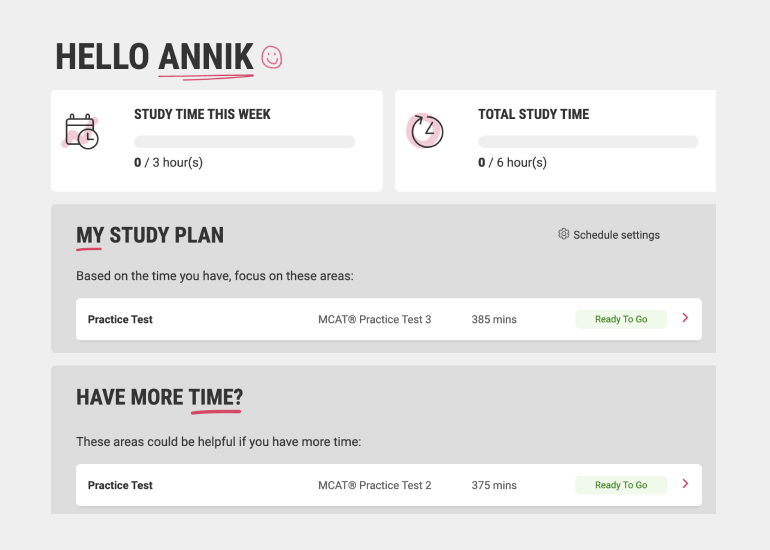Click the calendar clock study time icon

tap(81, 132)
